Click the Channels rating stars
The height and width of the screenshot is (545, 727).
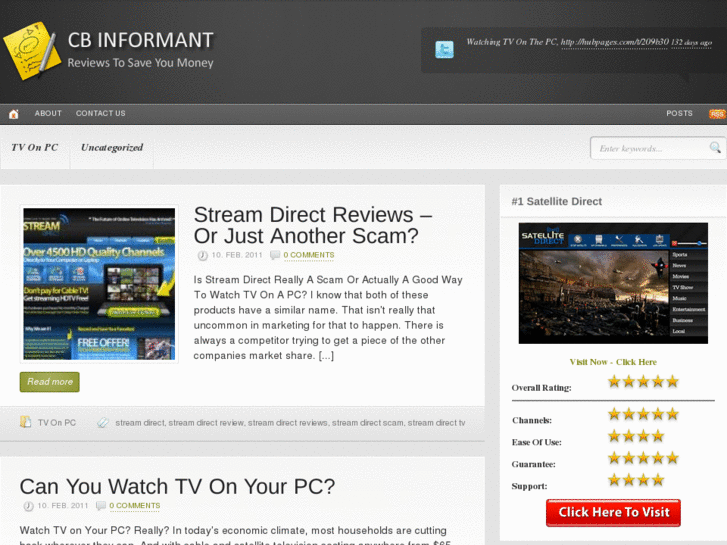[643, 414]
